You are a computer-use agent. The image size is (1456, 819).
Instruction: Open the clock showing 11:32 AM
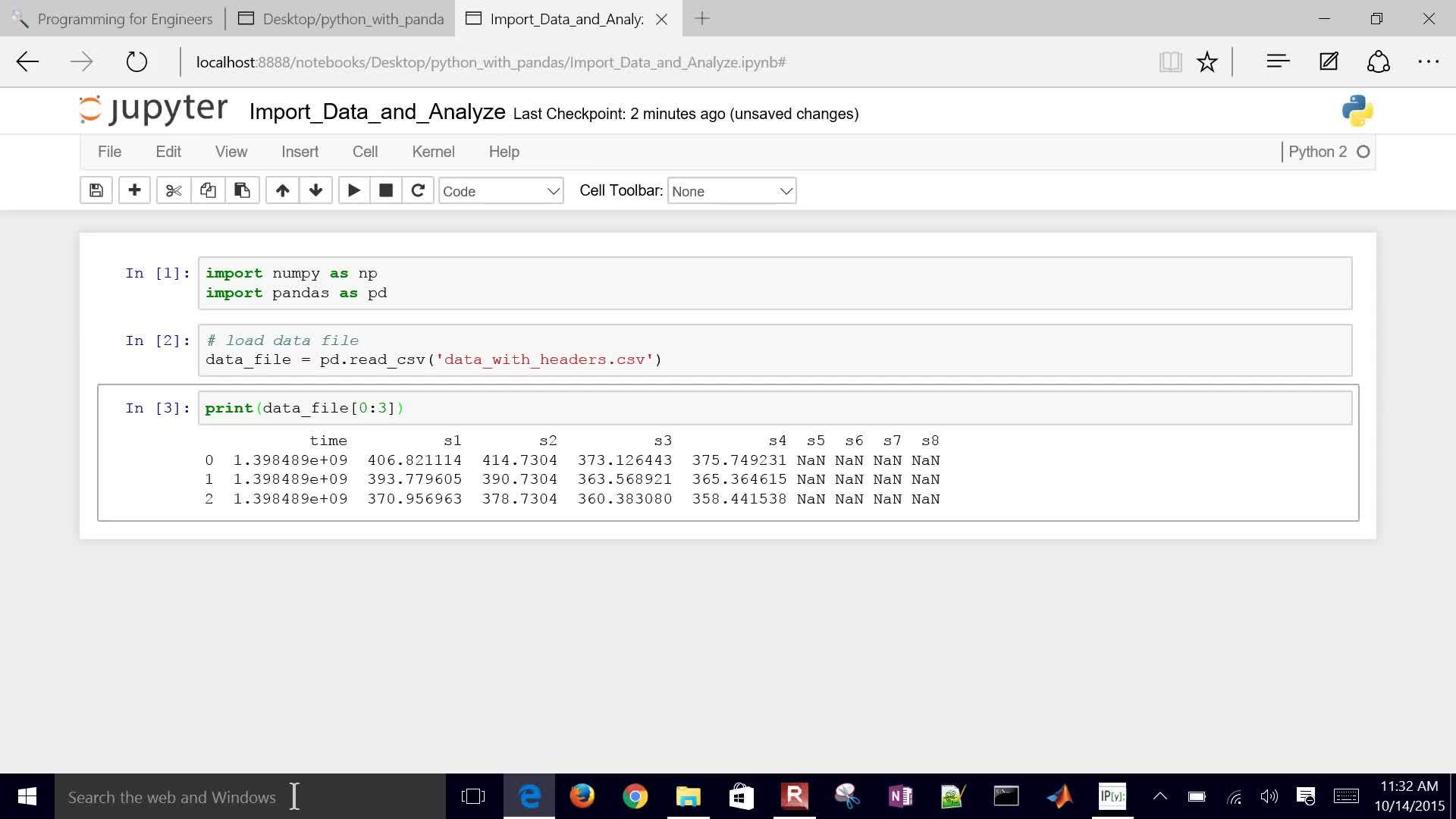[1410, 796]
